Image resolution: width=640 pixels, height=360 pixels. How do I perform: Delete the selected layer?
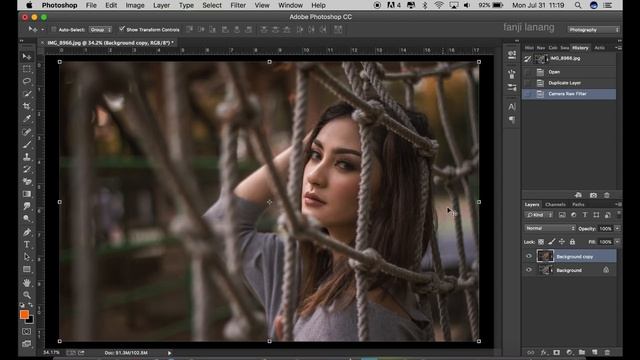[x=607, y=352]
